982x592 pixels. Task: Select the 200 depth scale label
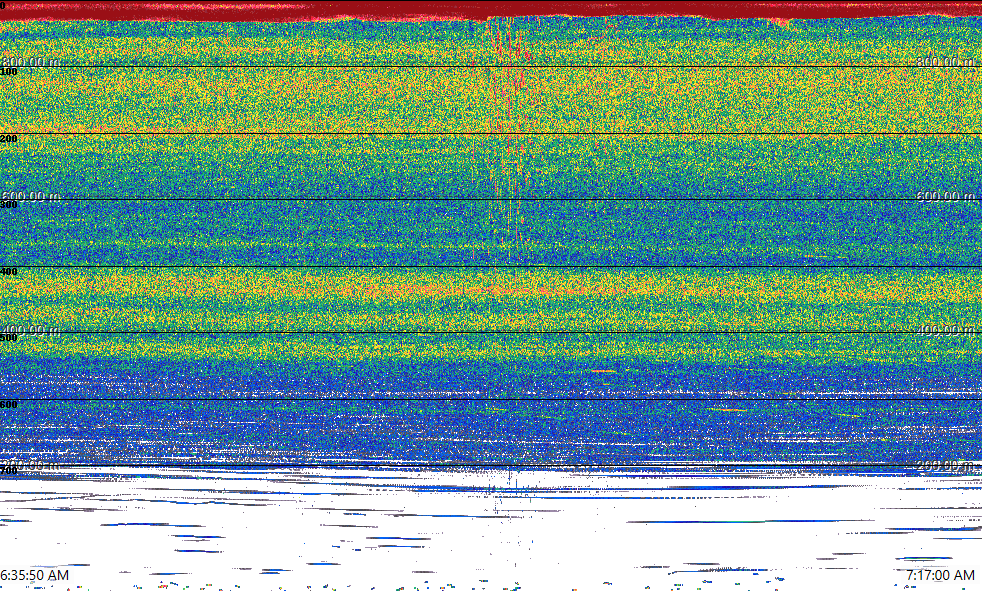pos(9,139)
